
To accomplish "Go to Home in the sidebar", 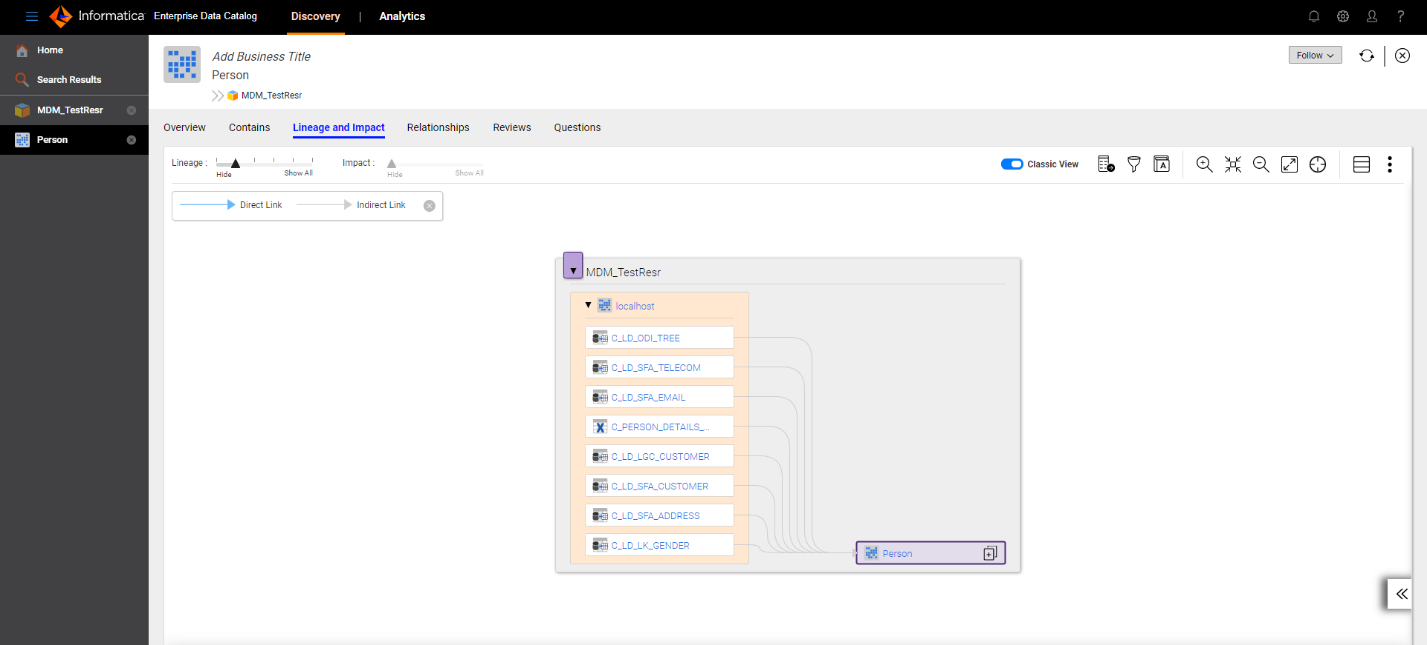I will click(74, 50).
